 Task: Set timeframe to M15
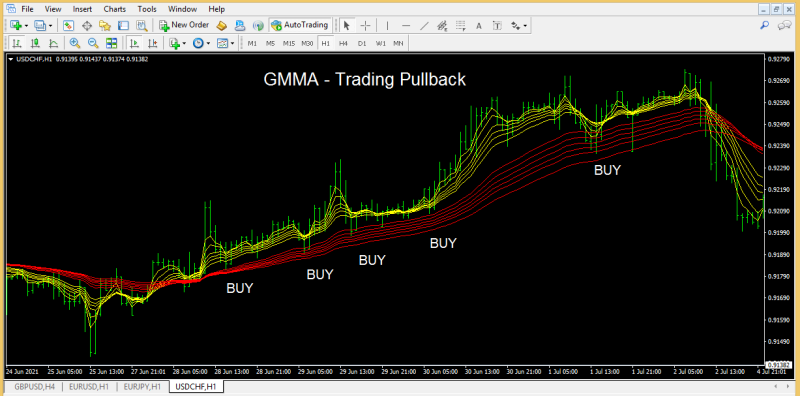point(289,44)
